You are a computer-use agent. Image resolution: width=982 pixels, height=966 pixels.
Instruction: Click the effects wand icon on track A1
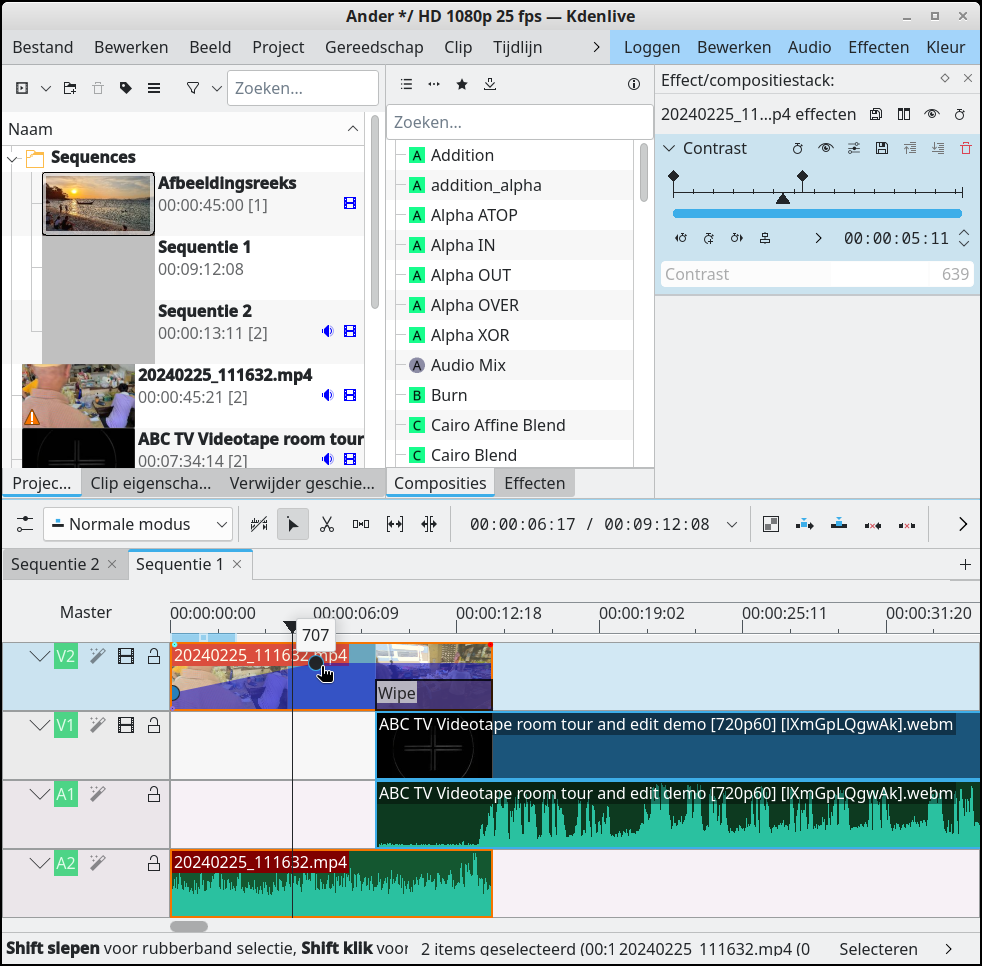[97, 794]
